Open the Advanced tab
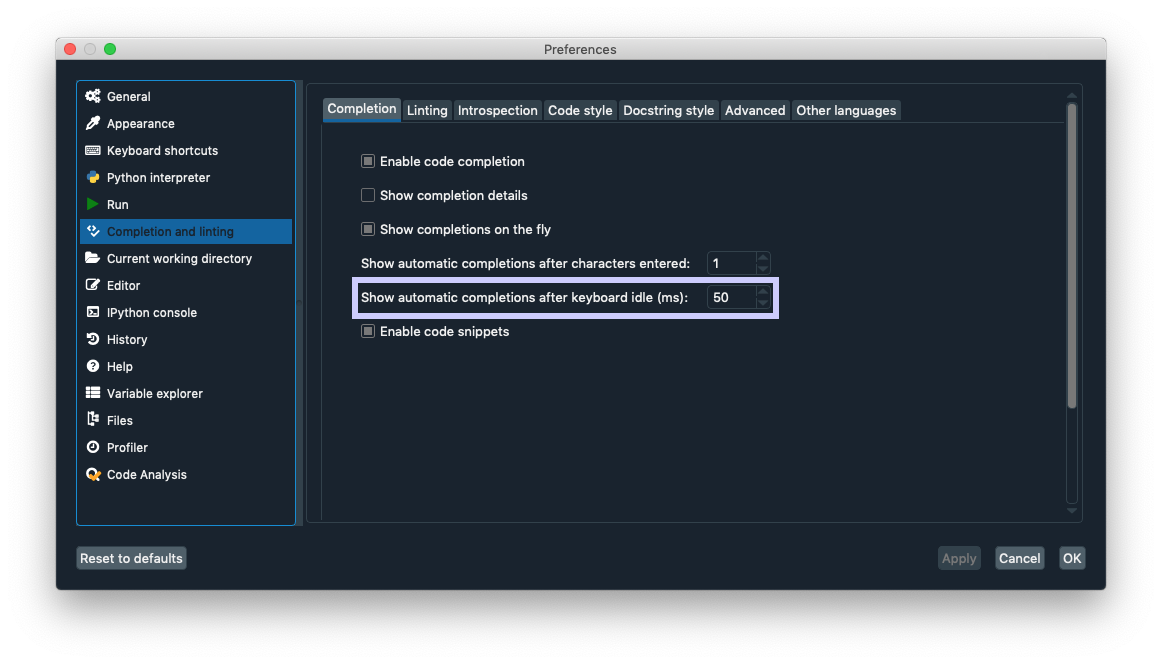Screen dimensions: 1162x664 point(754,110)
